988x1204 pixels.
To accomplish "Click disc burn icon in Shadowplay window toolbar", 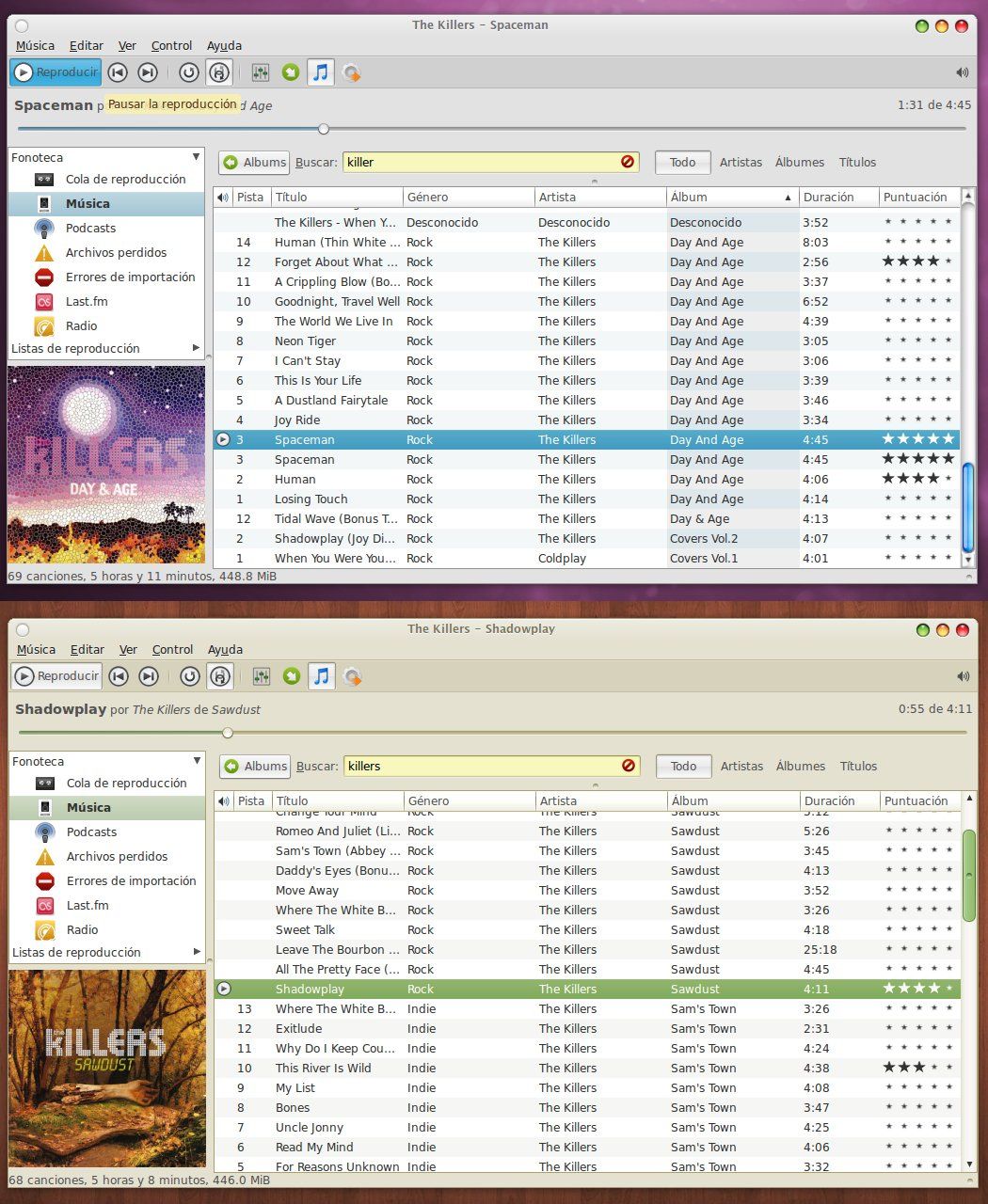I will [x=352, y=676].
